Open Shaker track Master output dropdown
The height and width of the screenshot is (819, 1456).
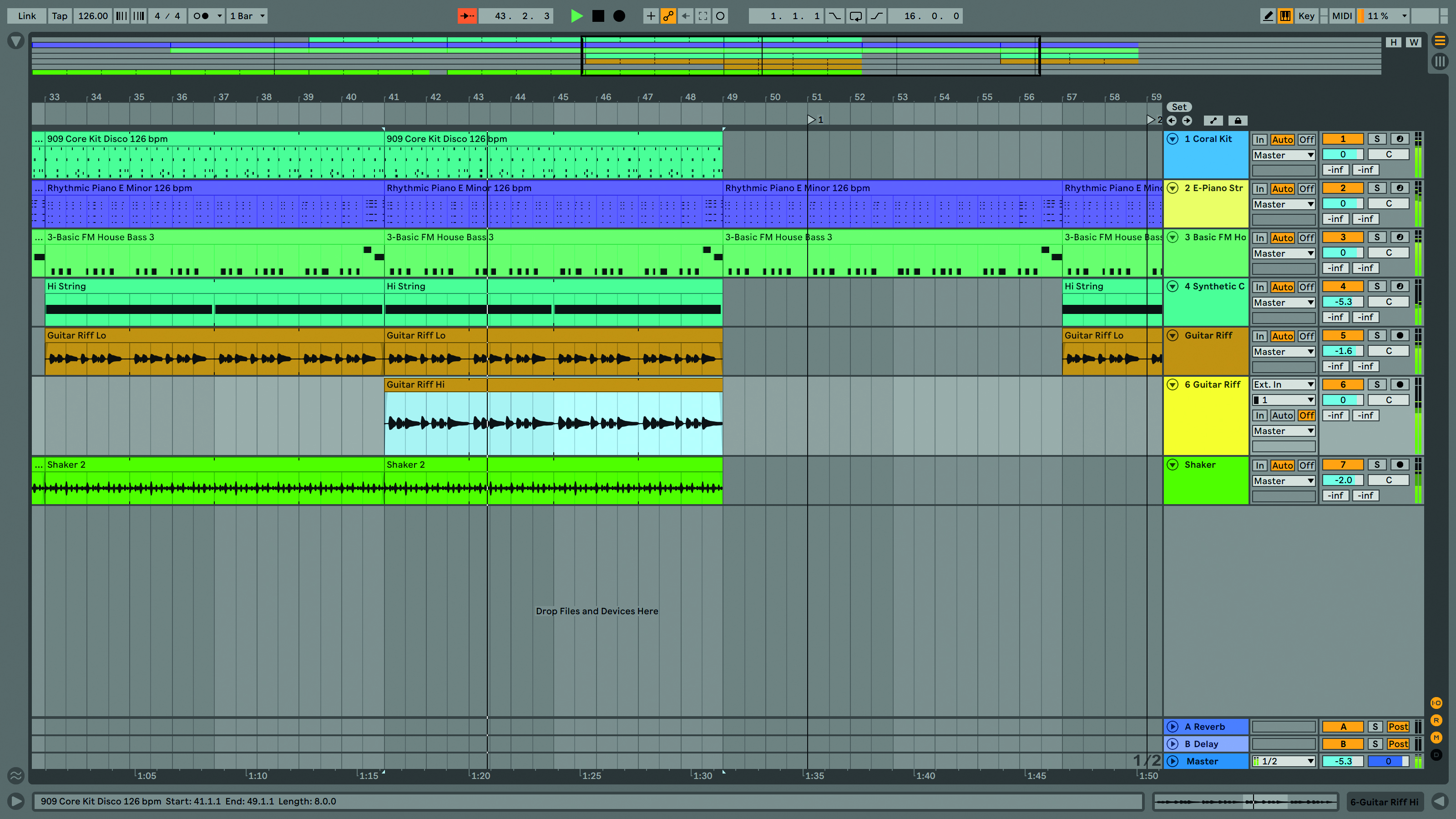(1284, 481)
